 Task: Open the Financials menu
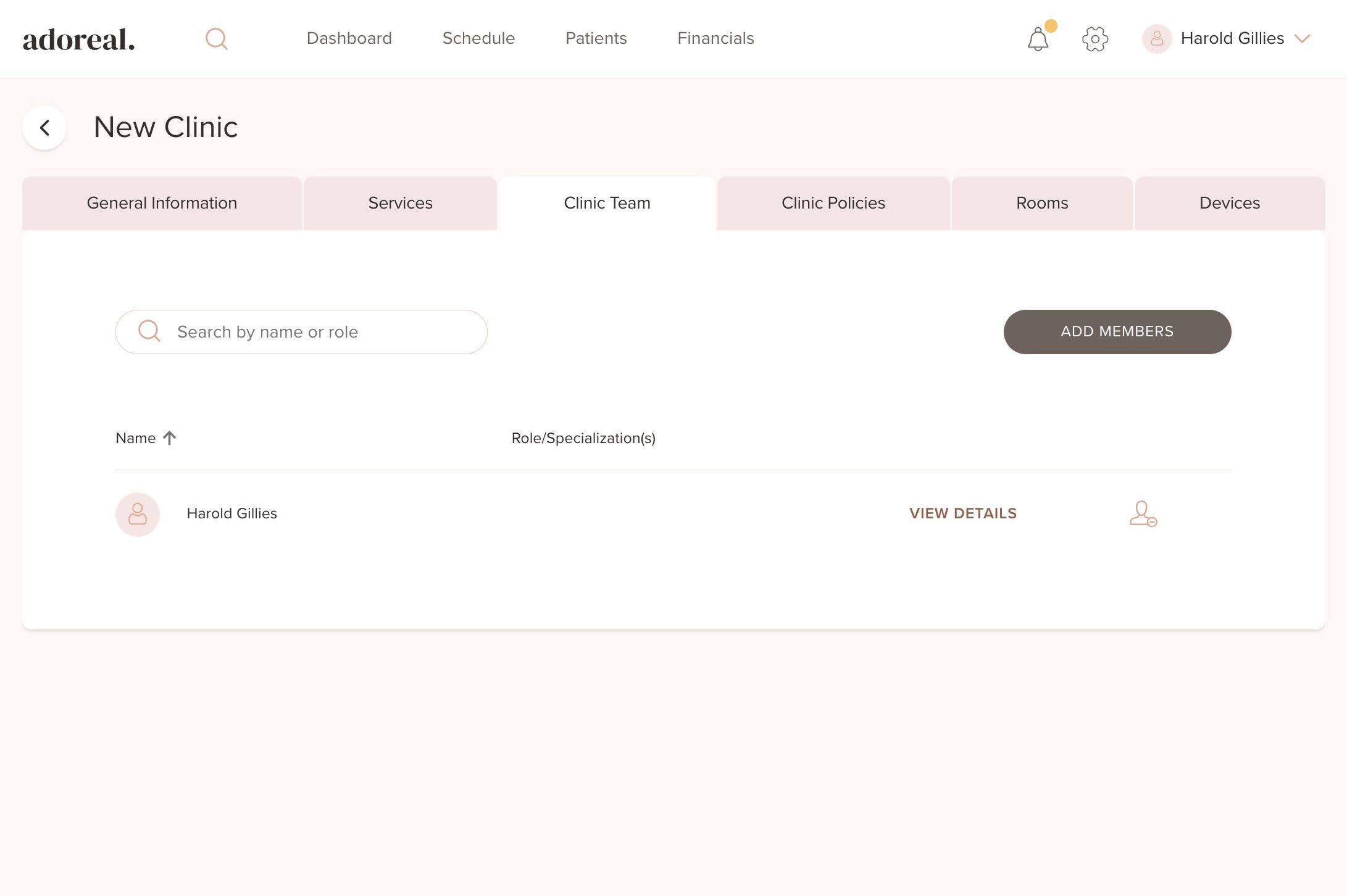[x=715, y=38]
